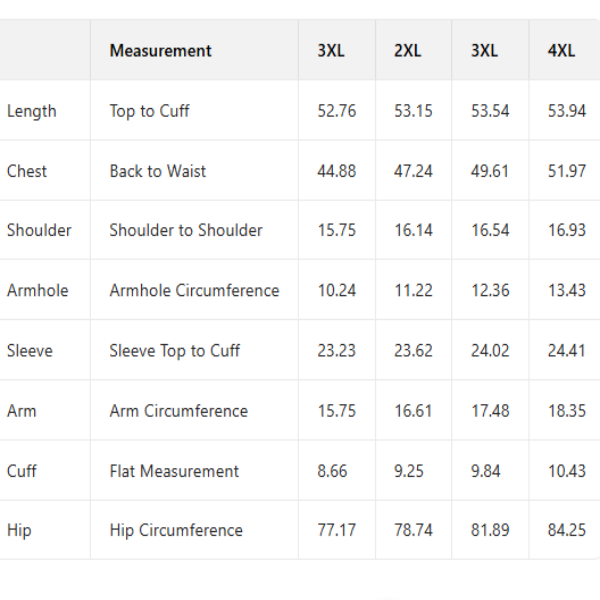Click the 'Top to Cuff' length cell

(x=149, y=111)
